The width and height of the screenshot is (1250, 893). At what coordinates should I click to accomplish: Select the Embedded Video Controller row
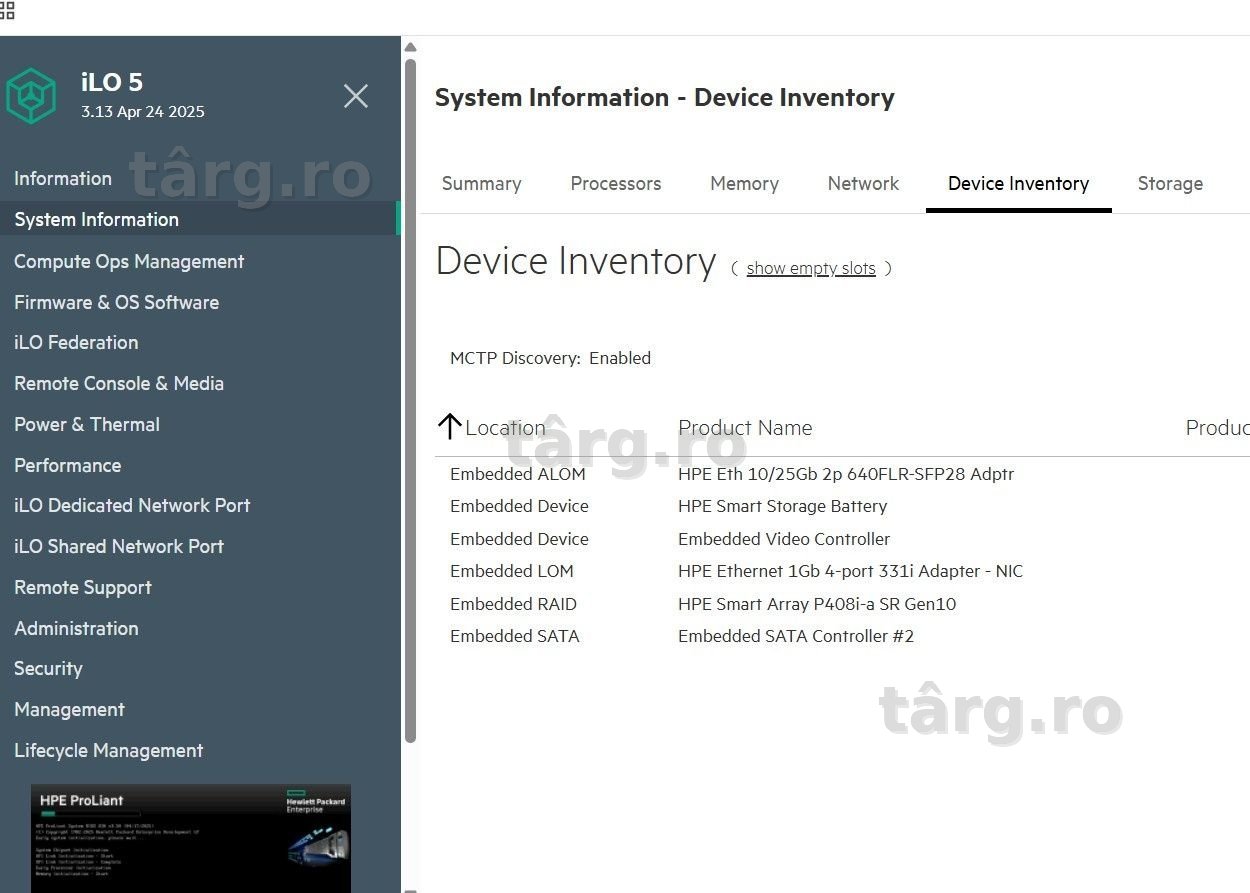(784, 539)
